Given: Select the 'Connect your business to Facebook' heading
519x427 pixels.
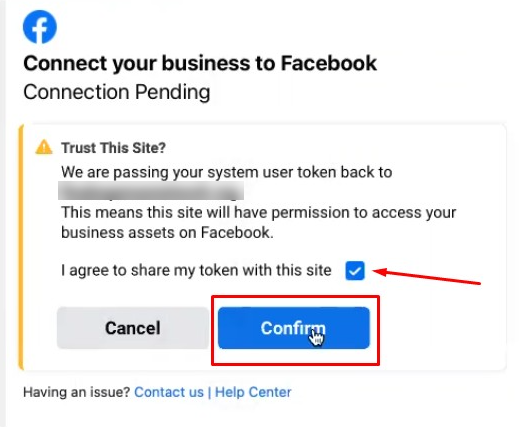Looking at the screenshot, I should (200, 63).
